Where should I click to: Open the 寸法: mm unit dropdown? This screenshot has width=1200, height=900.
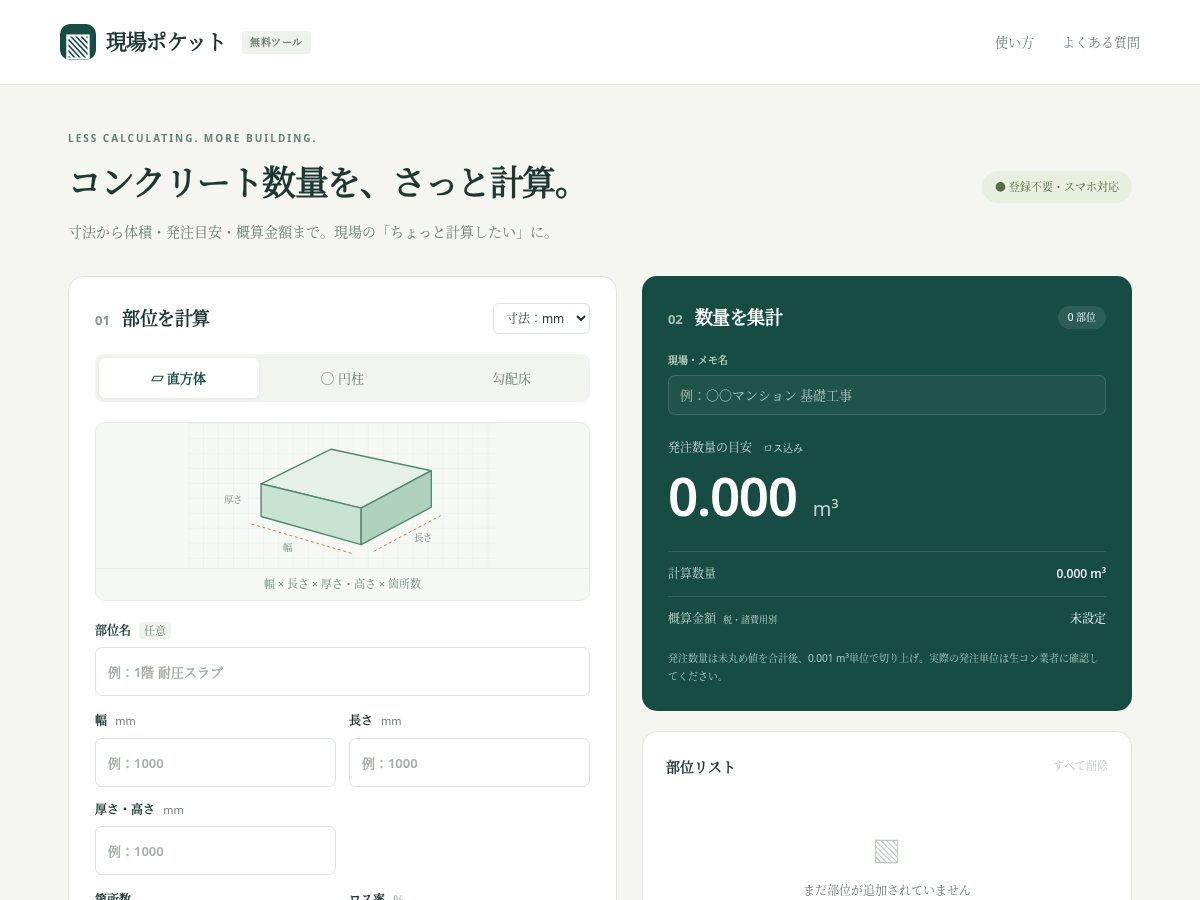pyautogui.click(x=541, y=318)
